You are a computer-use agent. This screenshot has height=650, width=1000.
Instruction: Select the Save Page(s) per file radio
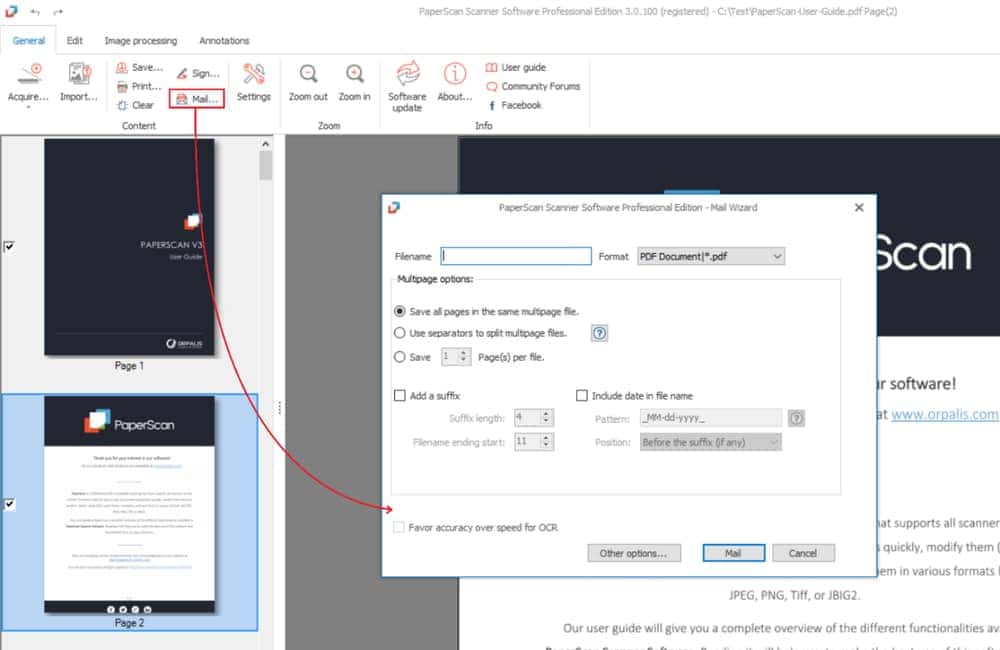pos(400,357)
